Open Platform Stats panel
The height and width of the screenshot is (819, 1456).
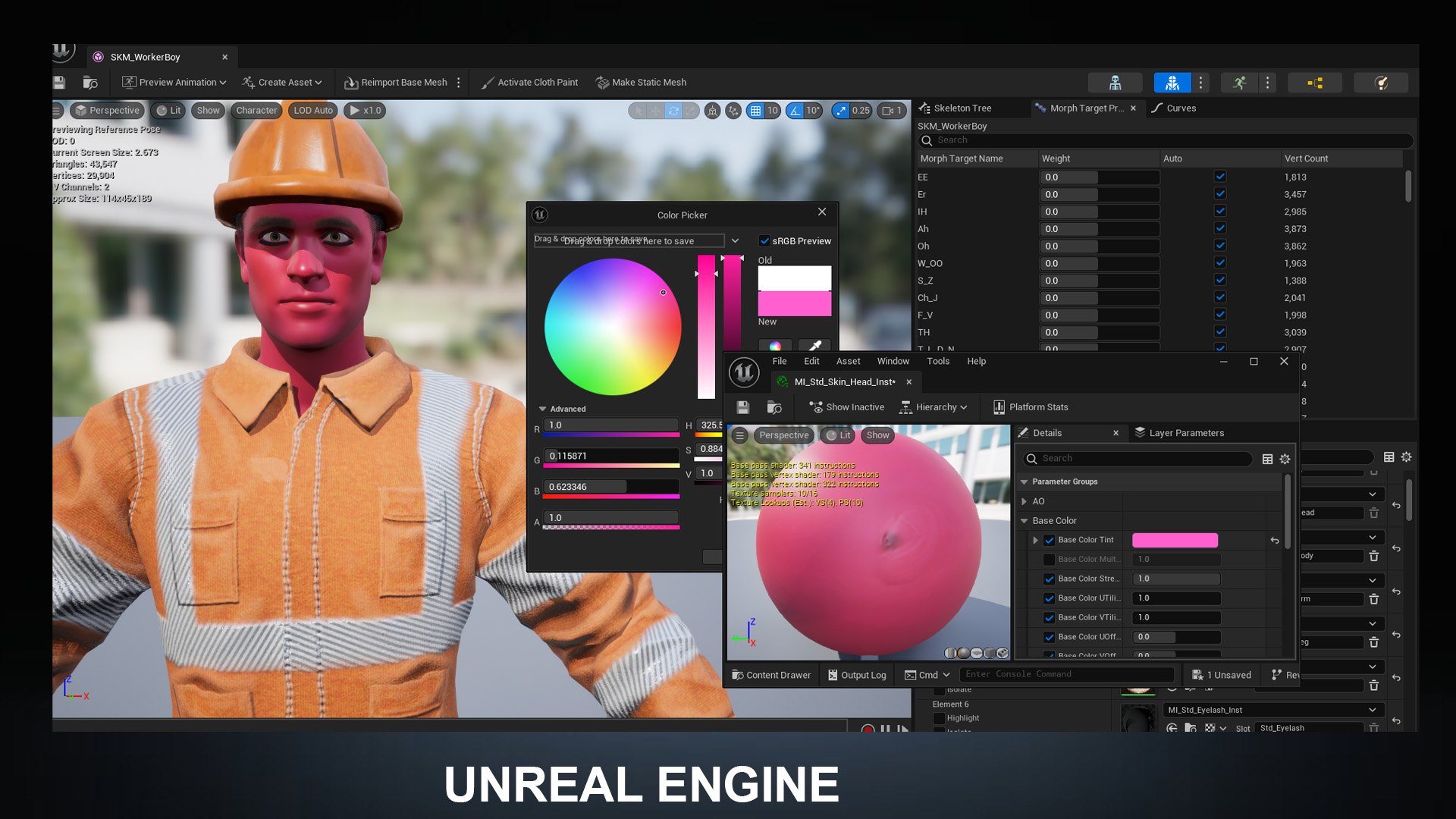click(x=1031, y=407)
